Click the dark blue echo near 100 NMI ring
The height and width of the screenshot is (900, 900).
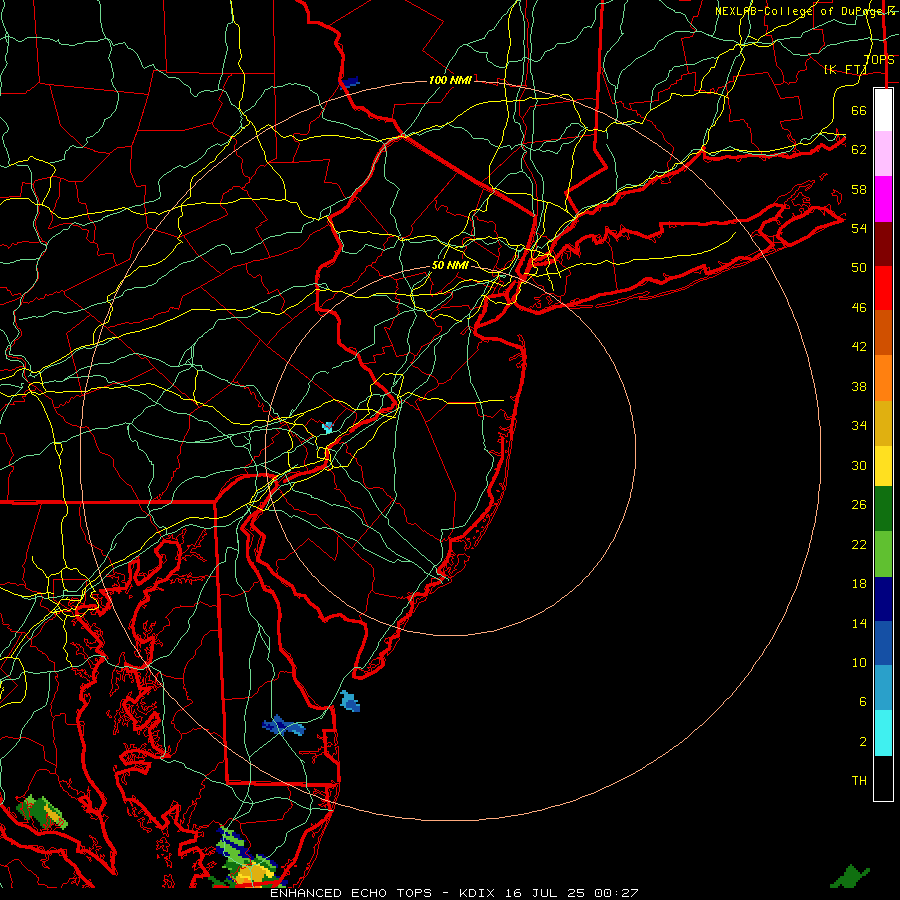tap(350, 82)
